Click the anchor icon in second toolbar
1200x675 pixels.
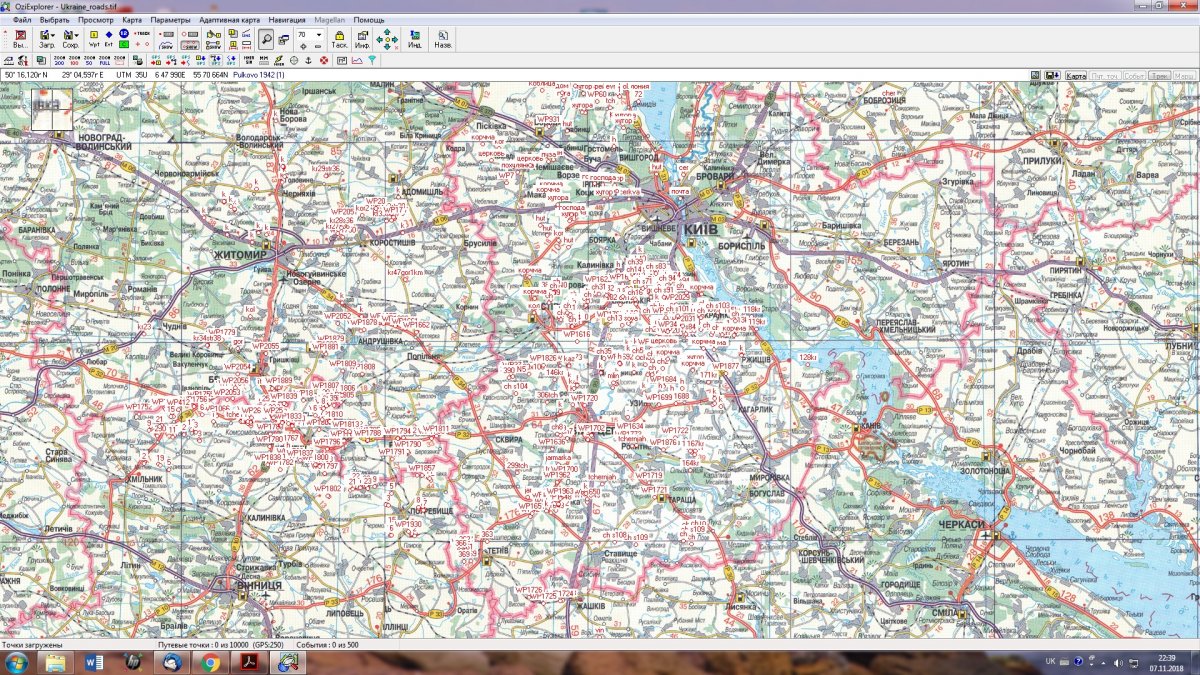(x=308, y=61)
